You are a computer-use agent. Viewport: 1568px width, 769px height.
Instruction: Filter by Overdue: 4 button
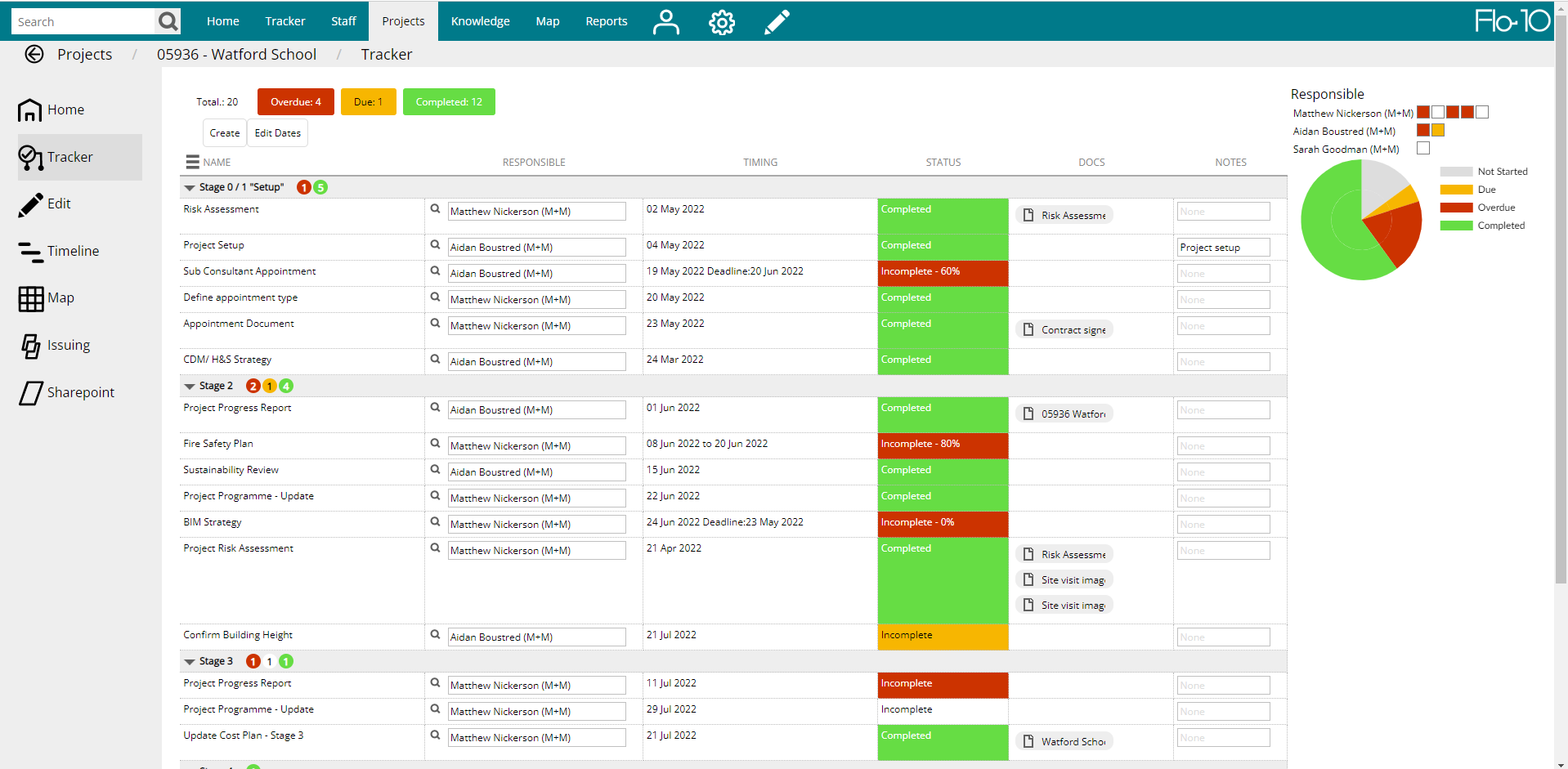coord(296,102)
